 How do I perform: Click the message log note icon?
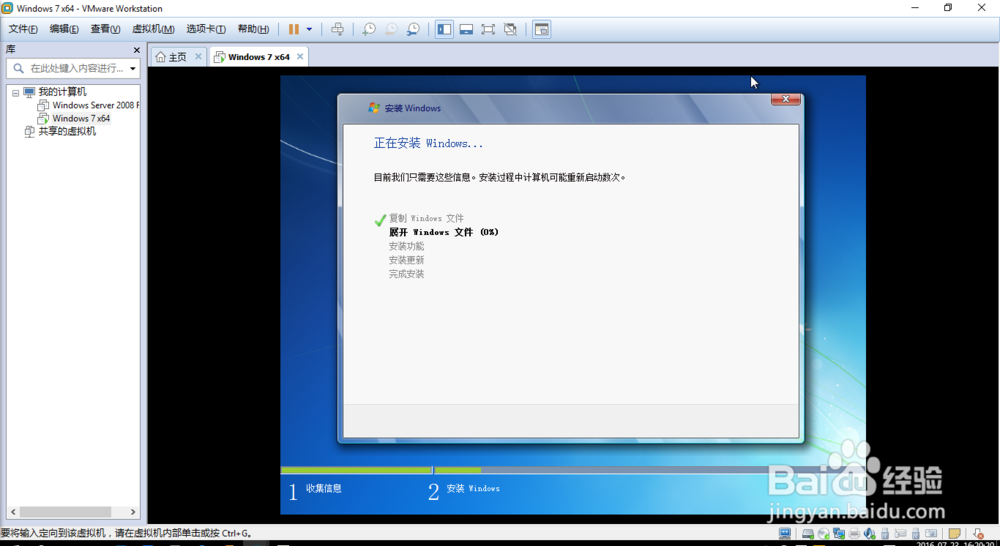[x=954, y=533]
